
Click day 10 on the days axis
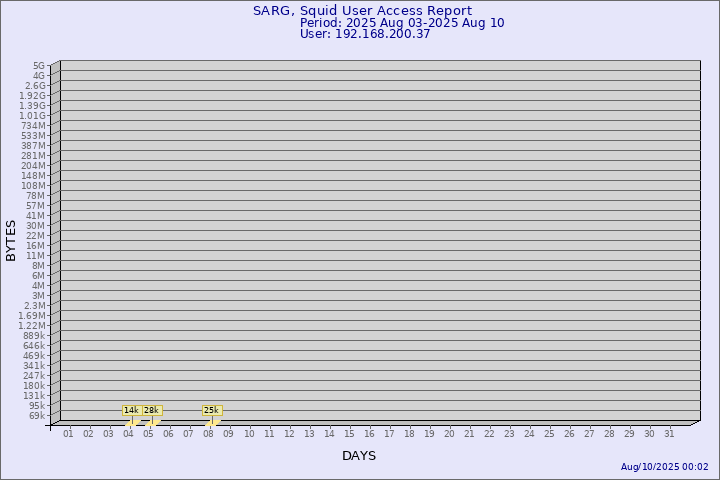point(249,434)
